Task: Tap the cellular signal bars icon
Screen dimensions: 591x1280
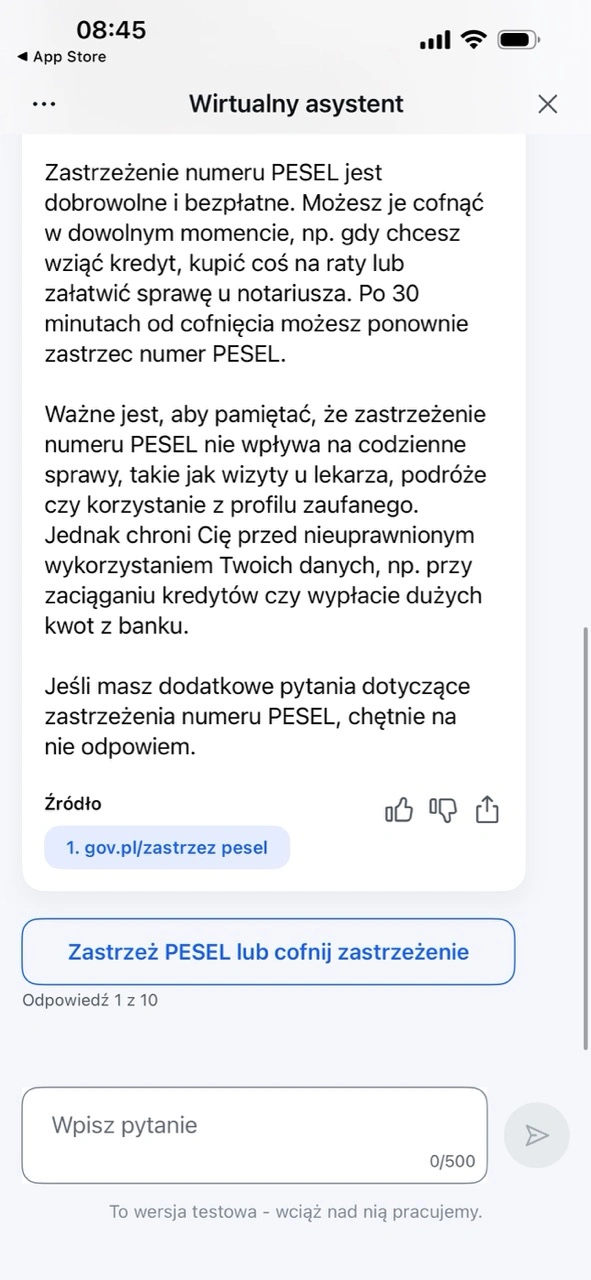Action: click(435, 39)
